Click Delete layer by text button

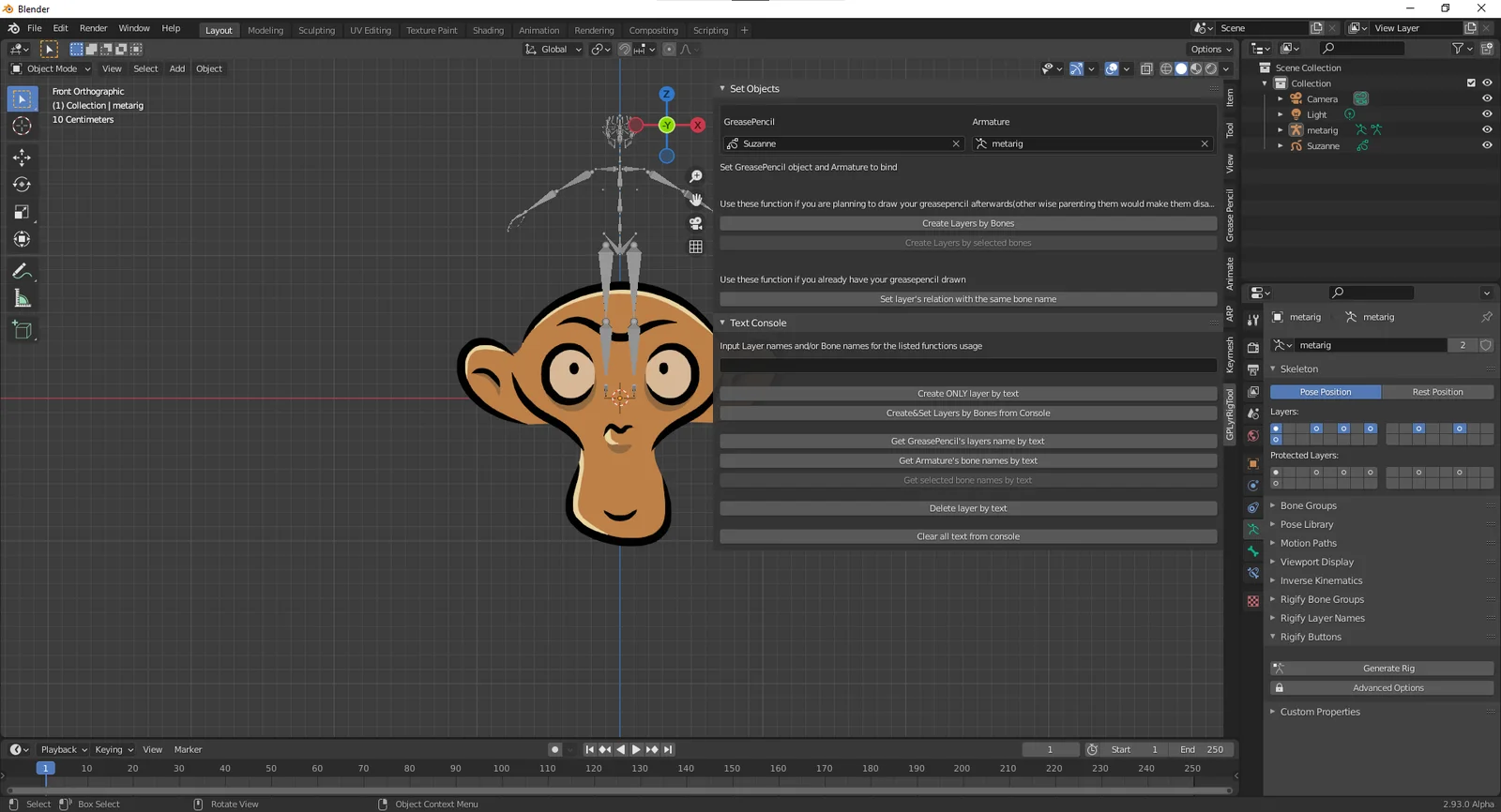[x=968, y=509]
